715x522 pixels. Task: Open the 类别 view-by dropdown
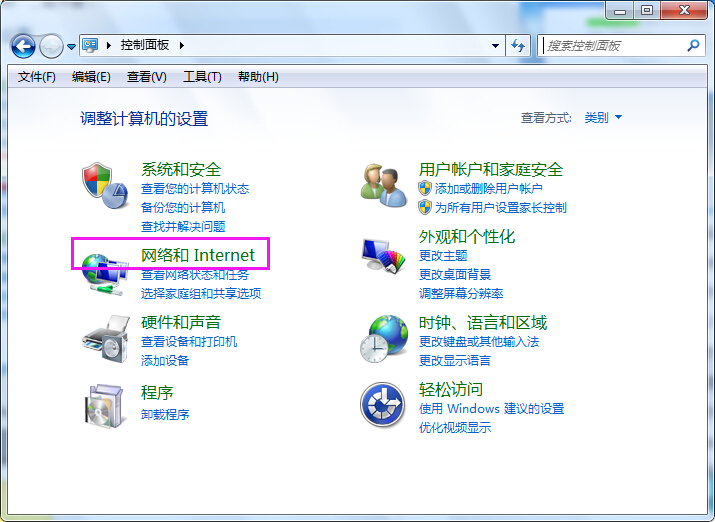coord(603,118)
